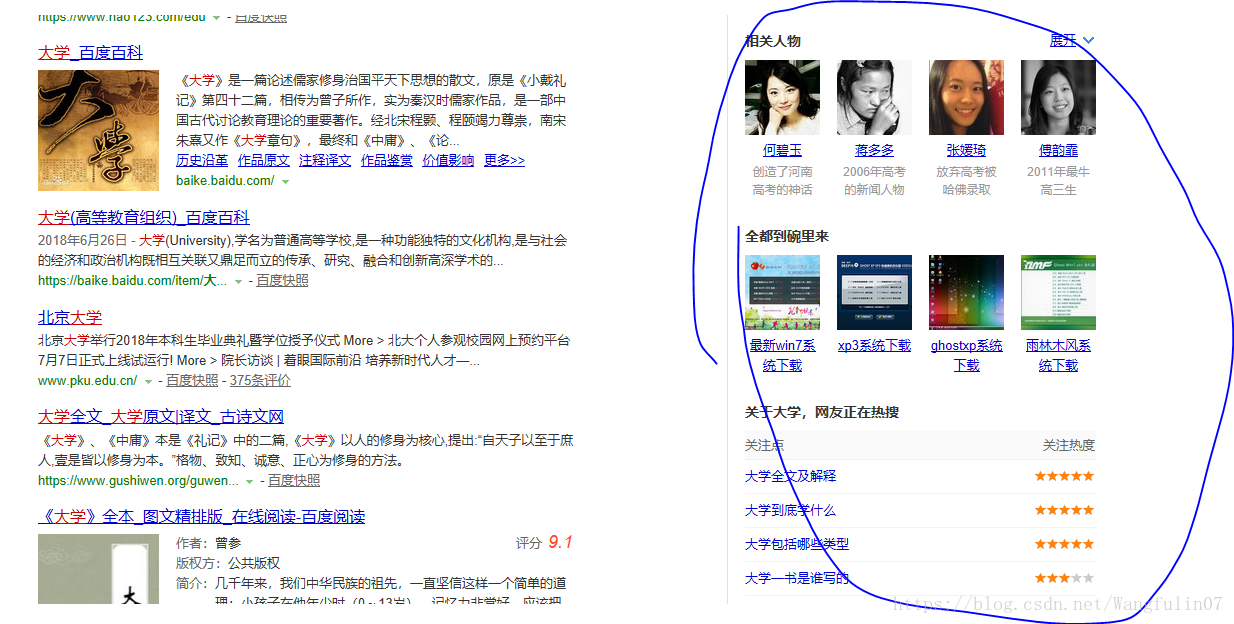This screenshot has height=624, width=1234.
Task: Click the 放弃高考被哈佛录取 caption
Action: pyautogui.click(x=966, y=180)
